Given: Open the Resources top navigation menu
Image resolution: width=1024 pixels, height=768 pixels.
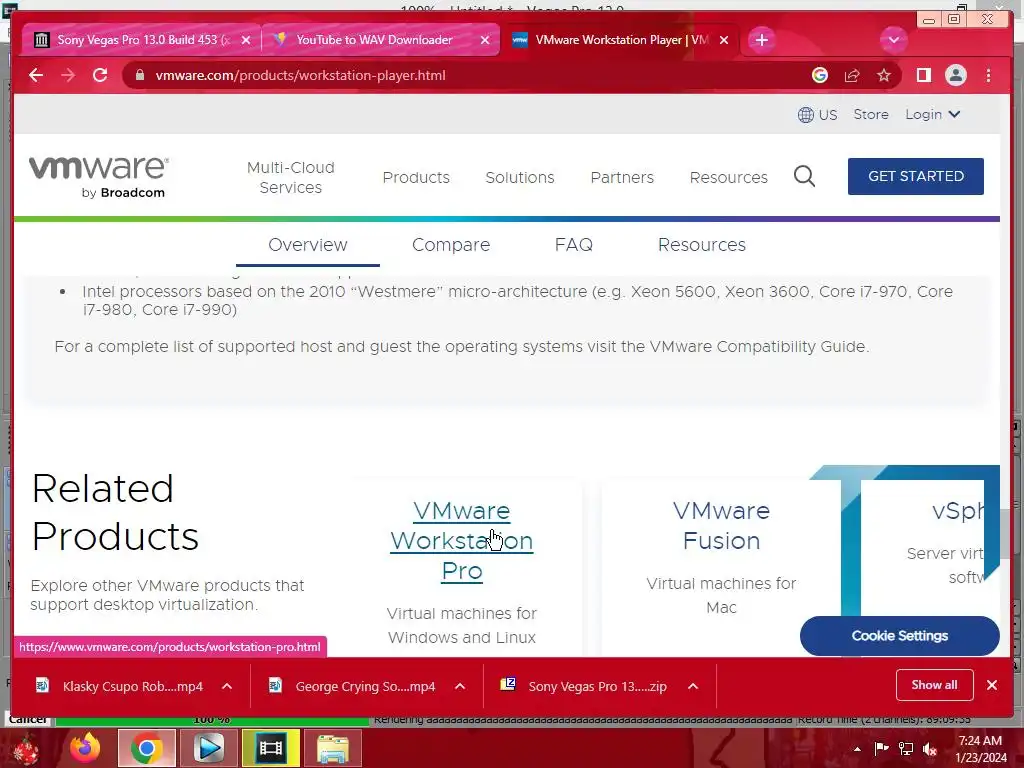Looking at the screenshot, I should tap(729, 177).
